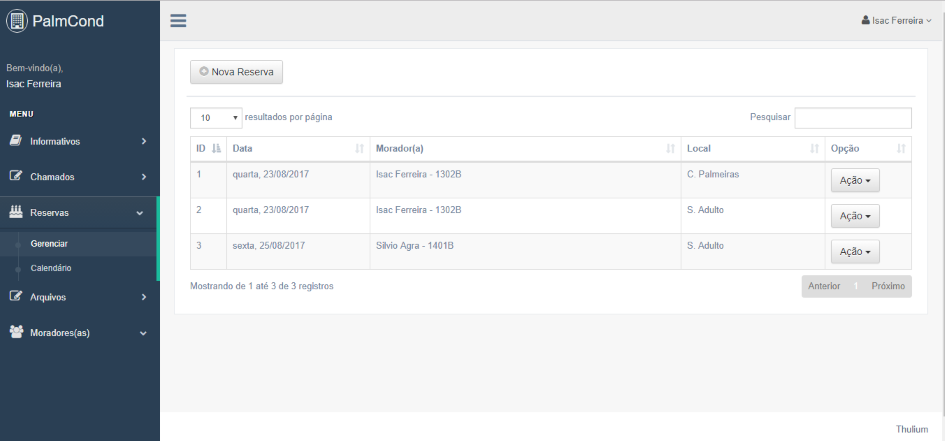Image resolution: width=945 pixels, height=441 pixels.
Task: Open Ação dropdown for reservation ID 2
Action: point(855,216)
